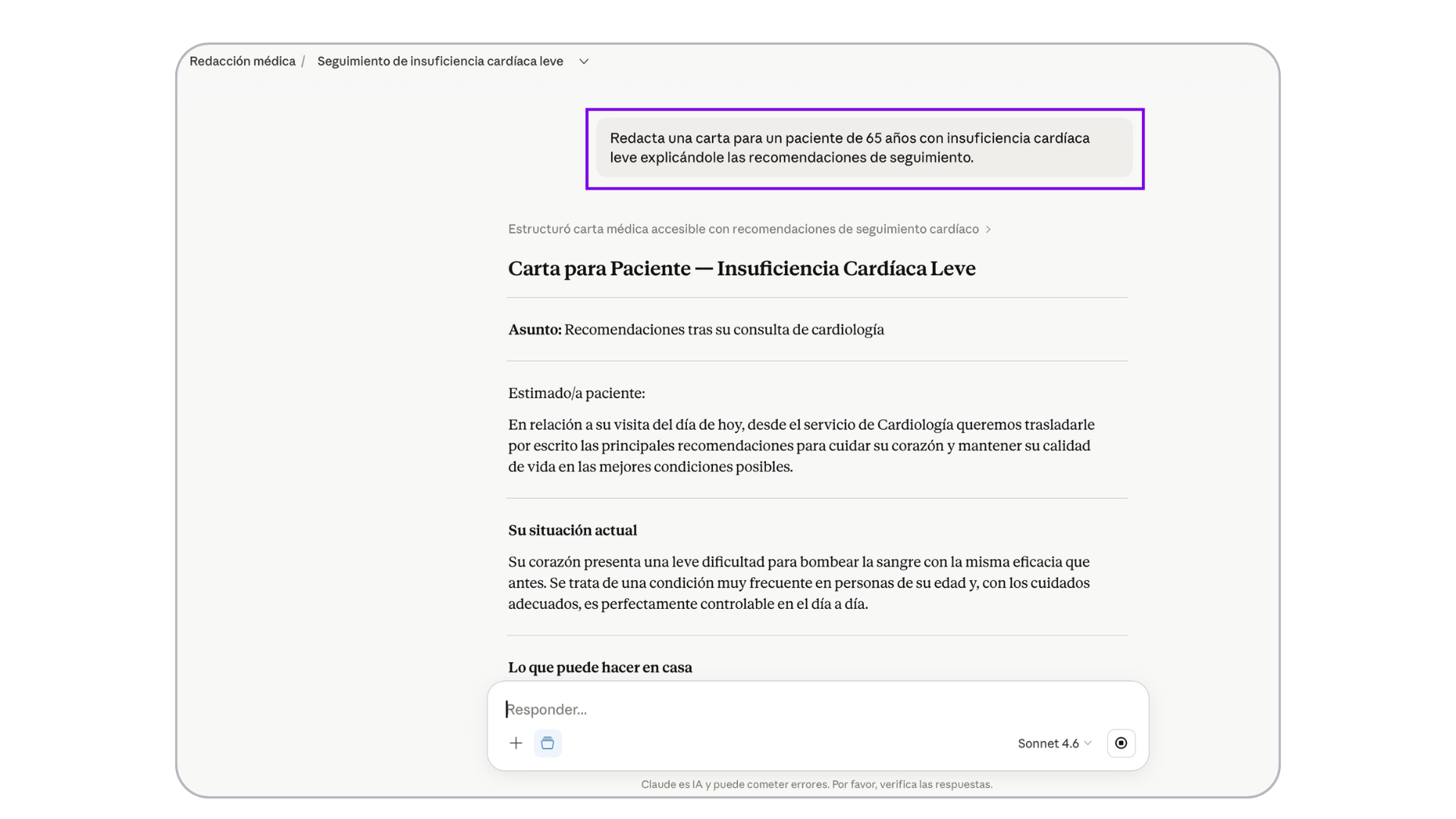This screenshot has height=819, width=1456.
Task: Click the Estimado/a paciente greeting
Action: pyautogui.click(x=576, y=394)
